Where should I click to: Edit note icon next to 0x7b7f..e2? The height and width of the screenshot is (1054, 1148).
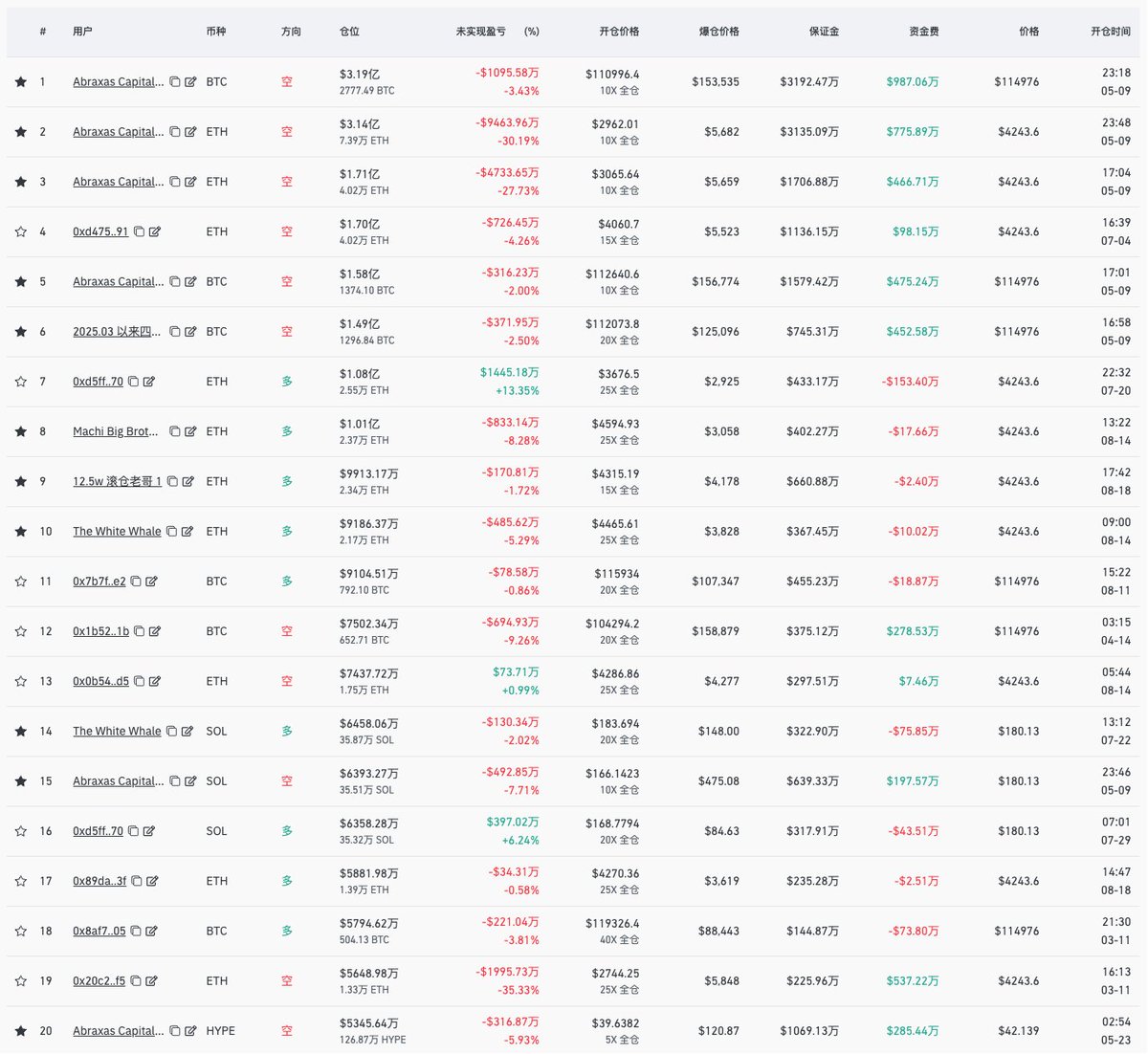coord(151,582)
